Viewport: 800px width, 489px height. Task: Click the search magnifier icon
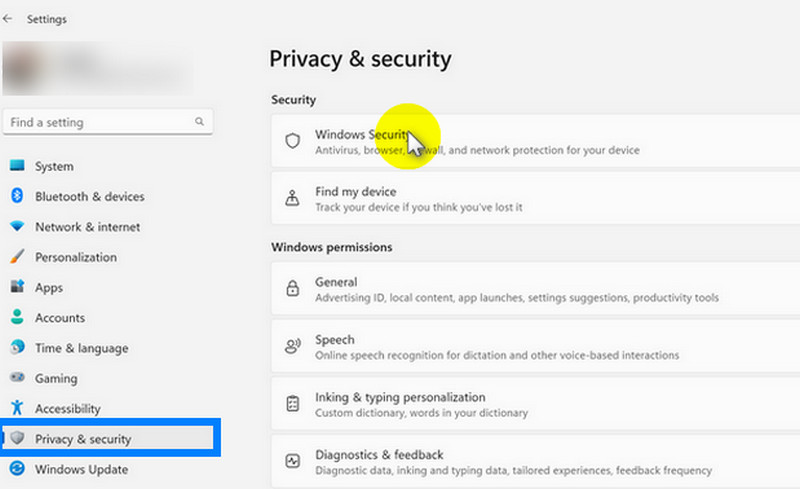199,122
